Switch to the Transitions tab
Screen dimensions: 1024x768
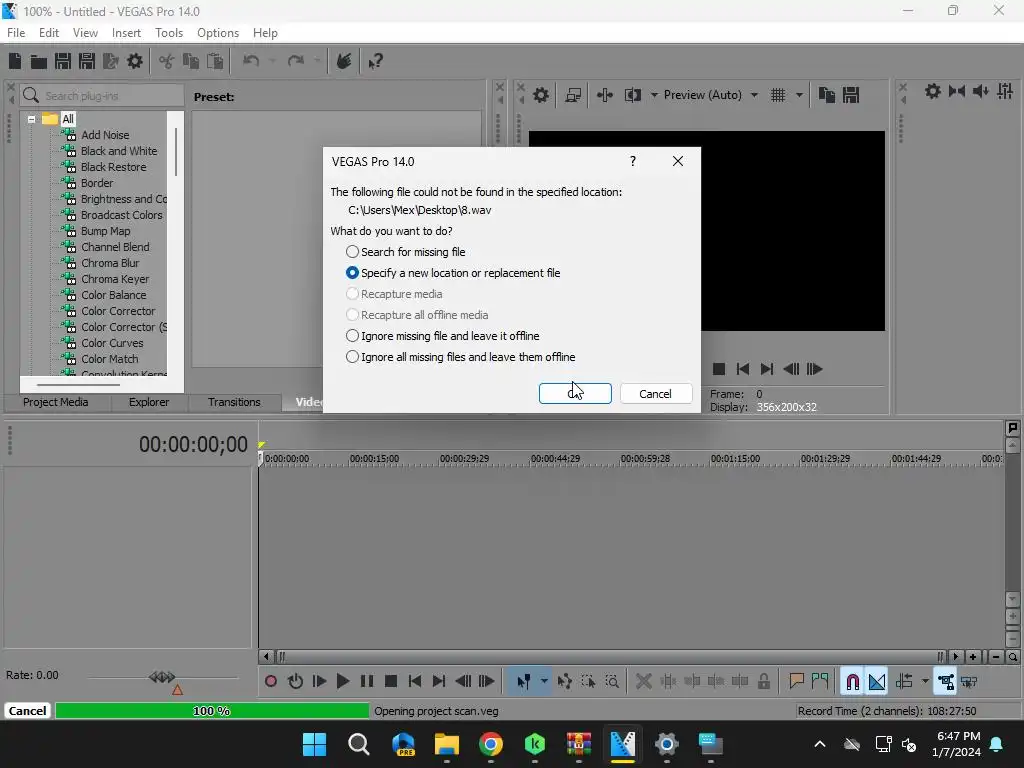click(x=234, y=402)
